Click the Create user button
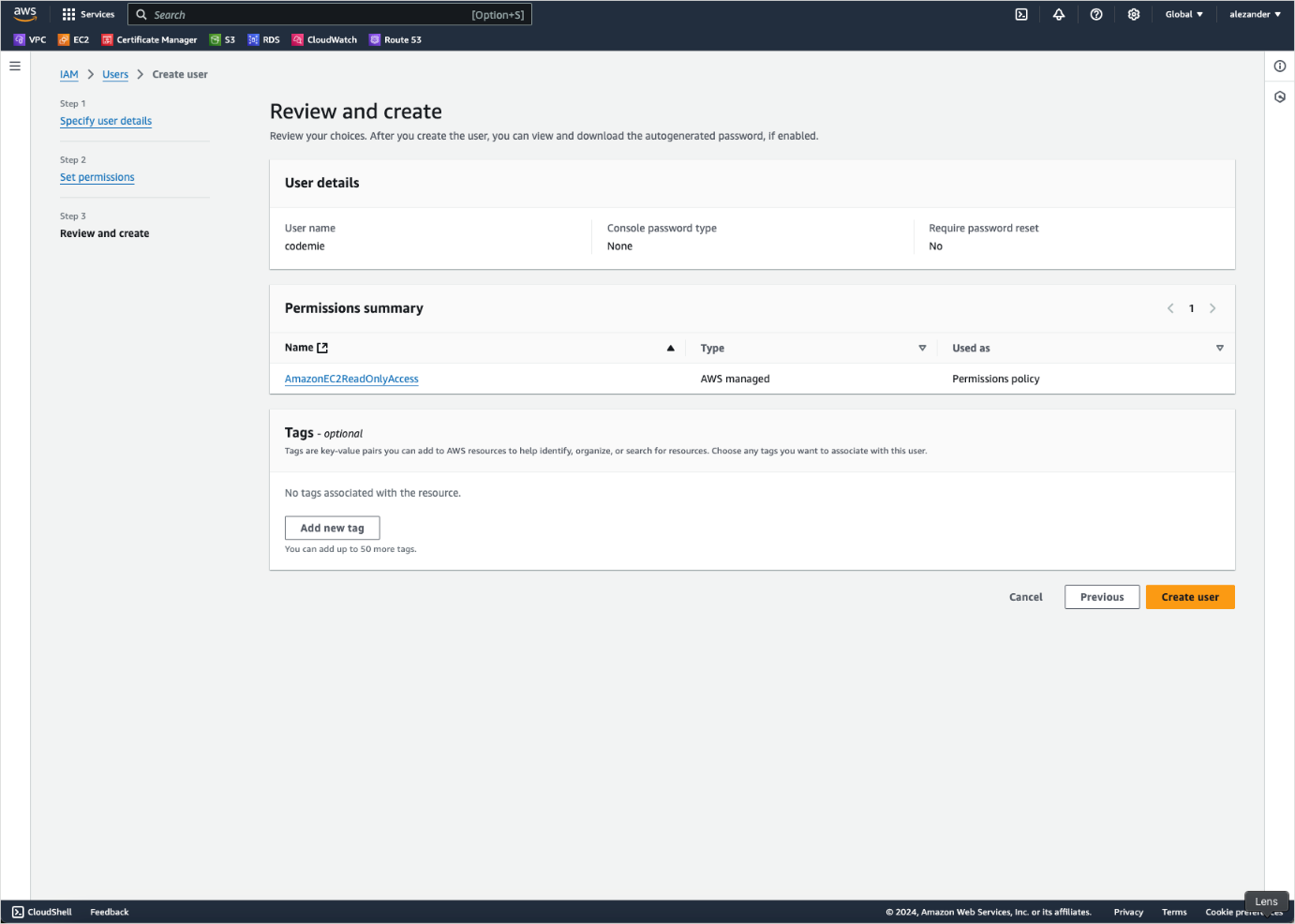The width and height of the screenshot is (1295, 924). 1190,597
